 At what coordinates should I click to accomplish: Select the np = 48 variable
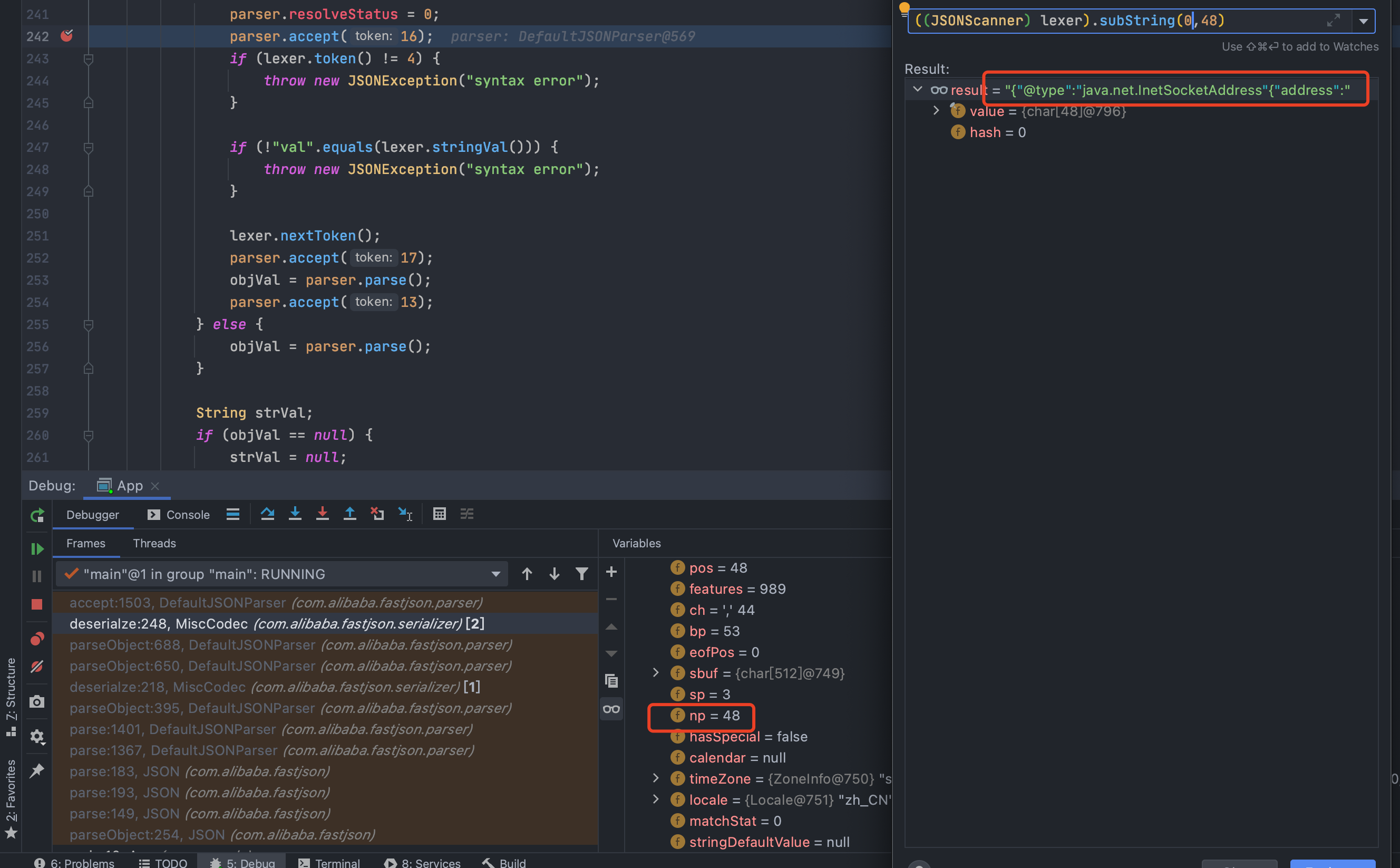705,715
